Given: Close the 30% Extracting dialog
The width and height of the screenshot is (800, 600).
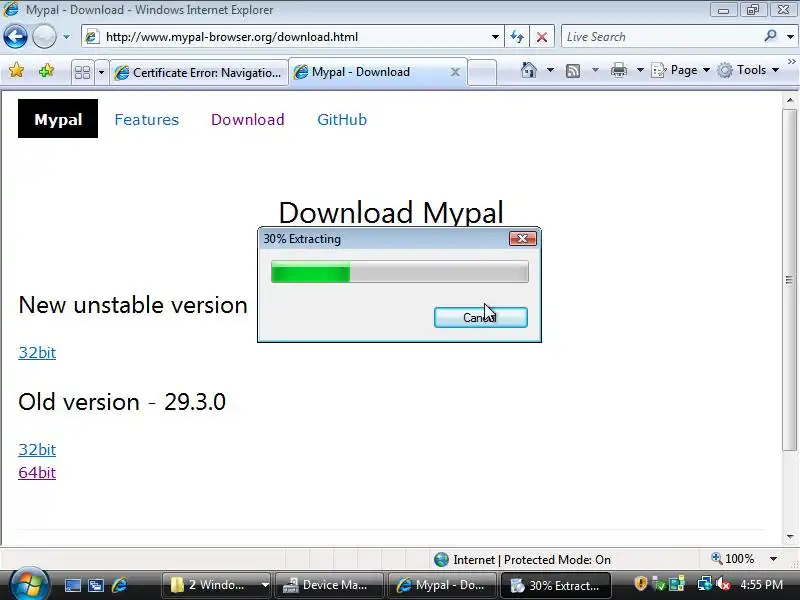Looking at the screenshot, I should coord(522,238).
